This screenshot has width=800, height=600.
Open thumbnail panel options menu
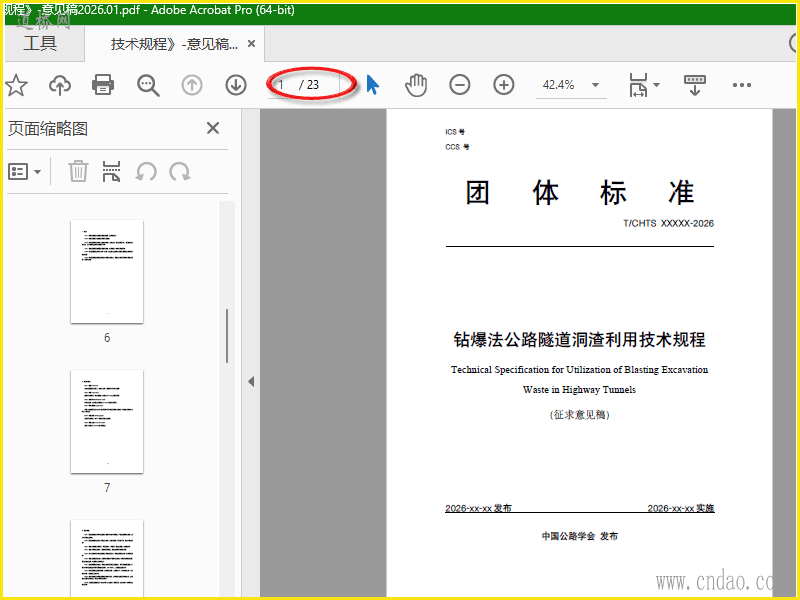point(24,171)
